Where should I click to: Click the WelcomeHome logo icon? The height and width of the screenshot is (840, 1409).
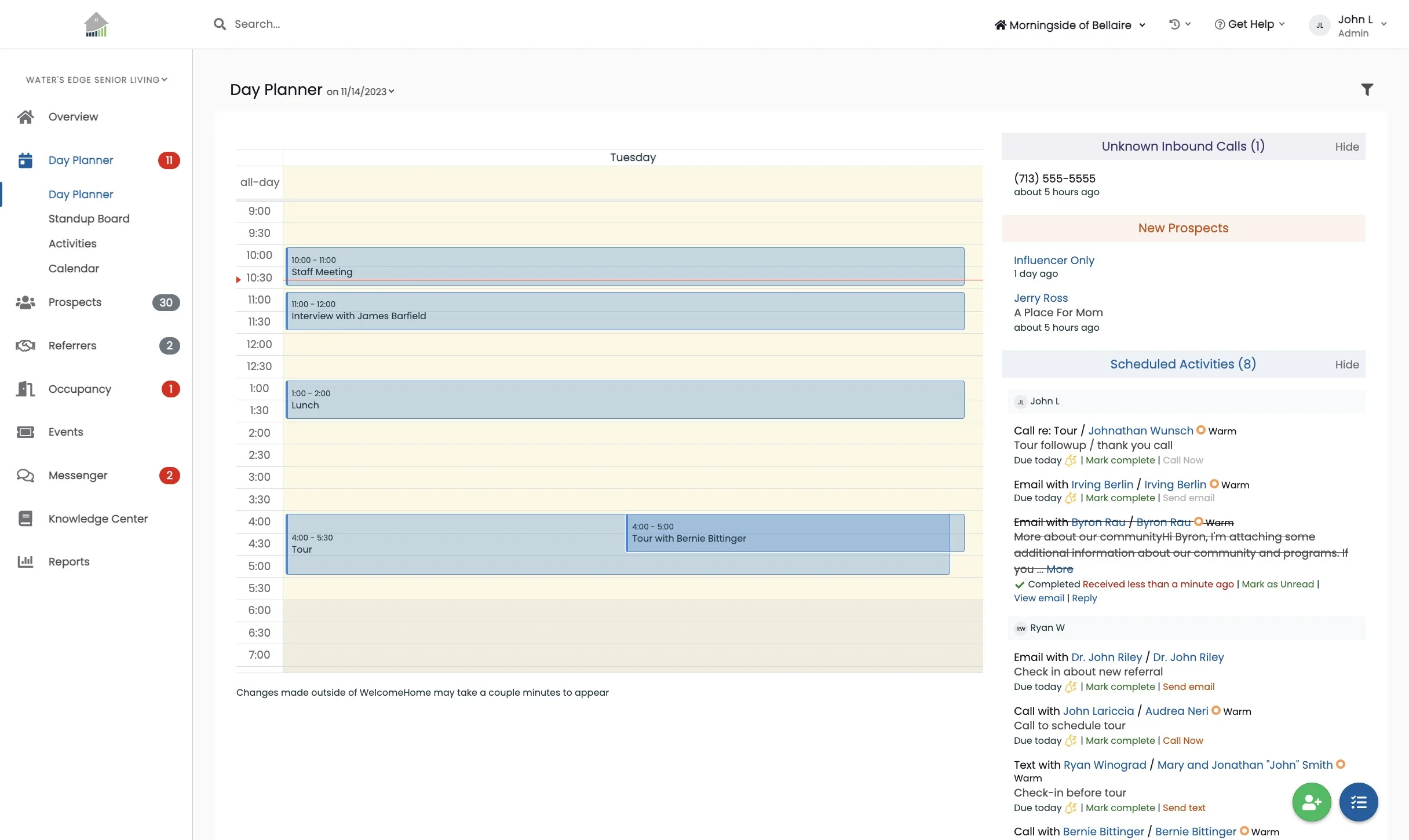click(x=96, y=25)
